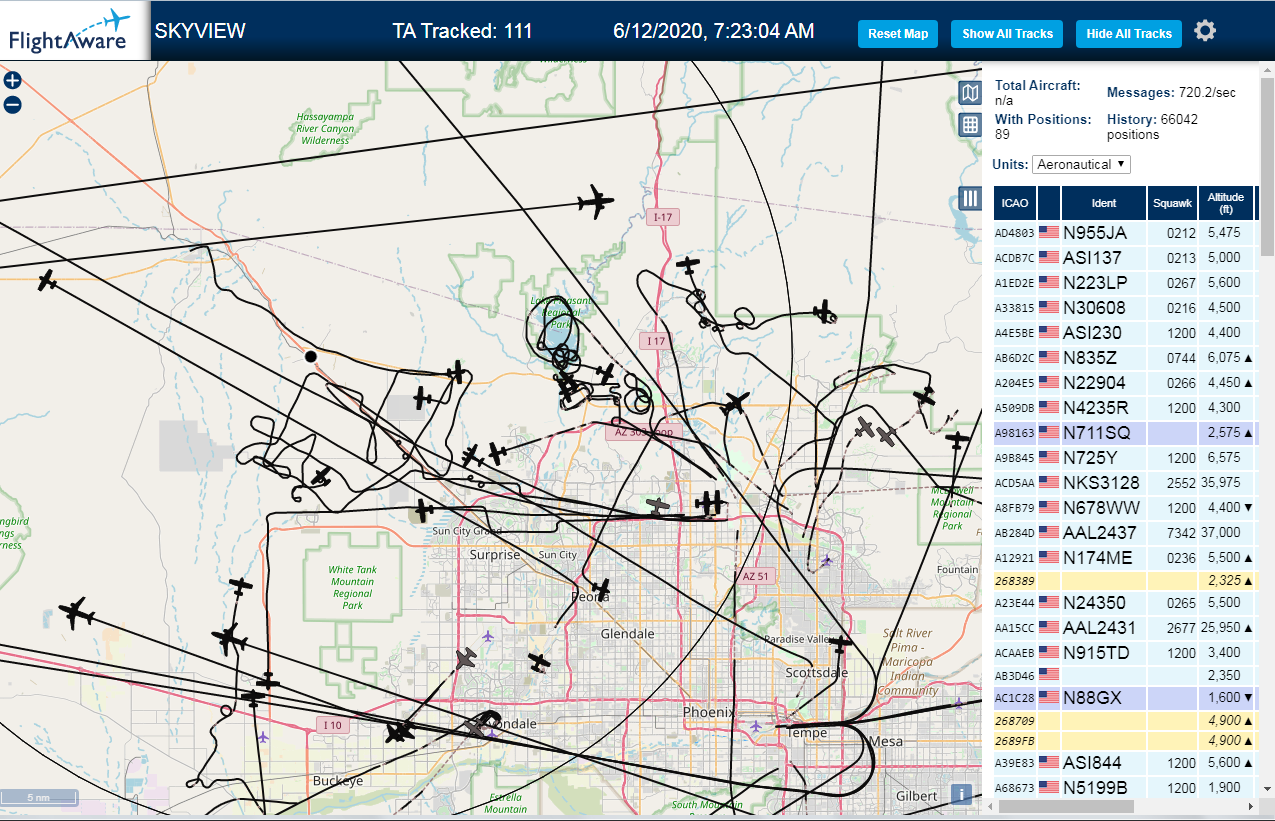Toggle the sidebar columns icon

point(970,198)
